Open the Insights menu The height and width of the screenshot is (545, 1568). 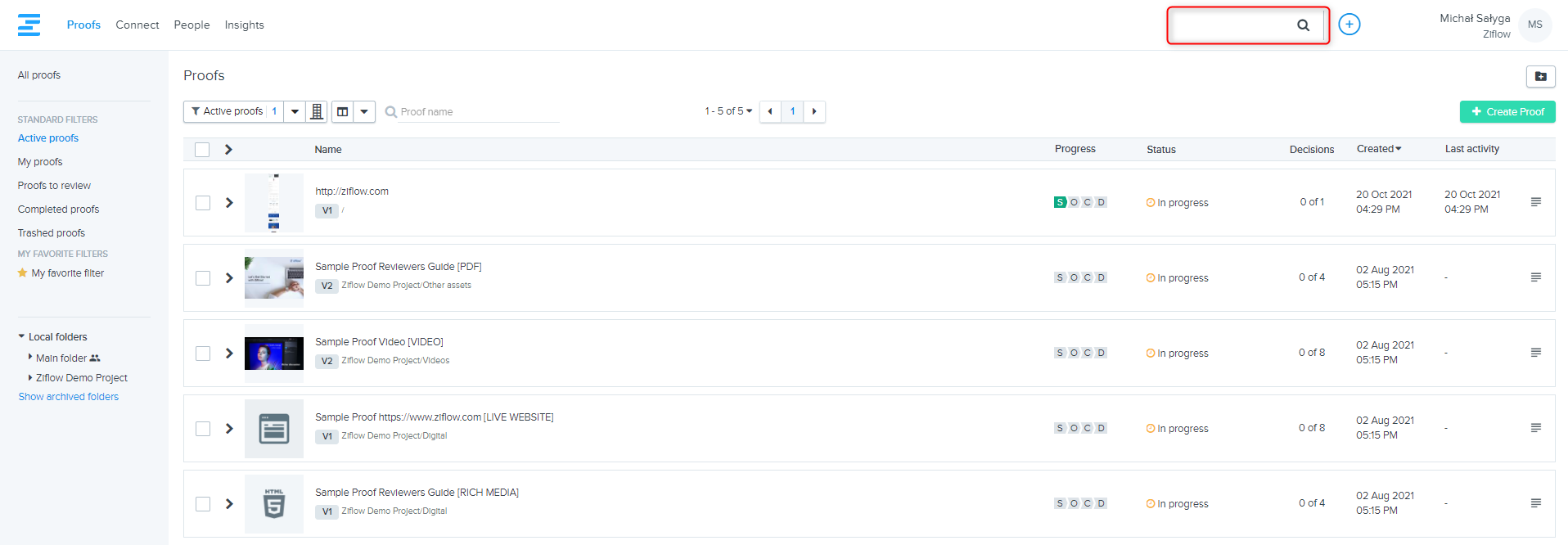point(244,25)
